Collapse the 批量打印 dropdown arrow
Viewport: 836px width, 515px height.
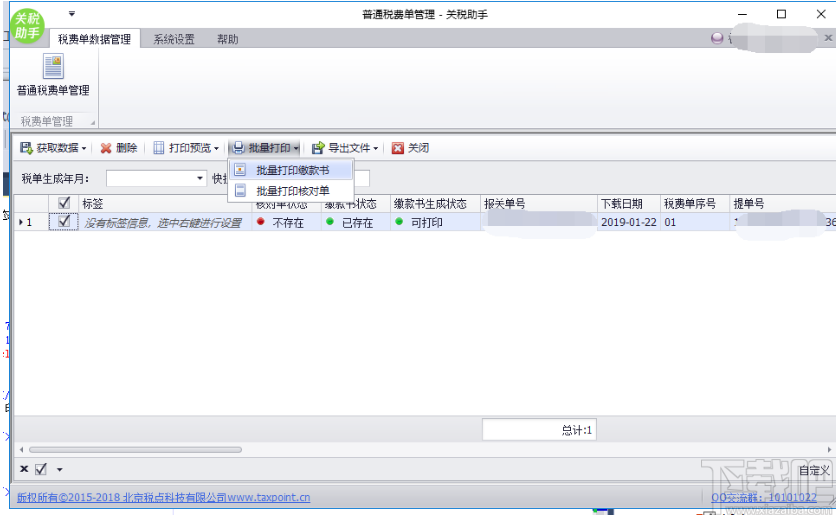pos(296,148)
